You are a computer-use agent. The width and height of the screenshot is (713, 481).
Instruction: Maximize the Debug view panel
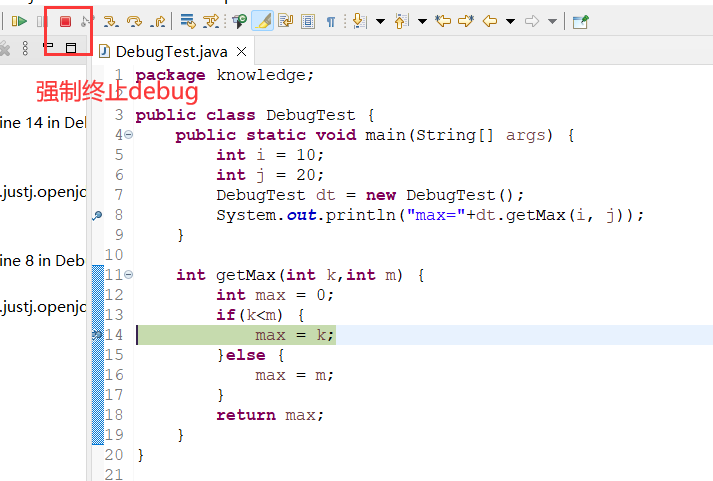pyautogui.click(x=70, y=48)
